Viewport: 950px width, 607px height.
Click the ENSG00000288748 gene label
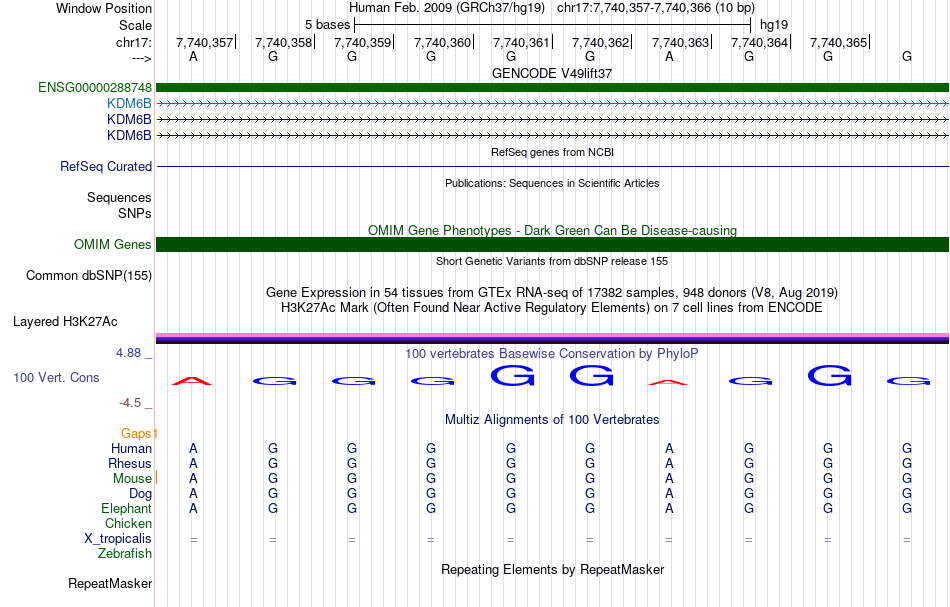click(x=95, y=88)
